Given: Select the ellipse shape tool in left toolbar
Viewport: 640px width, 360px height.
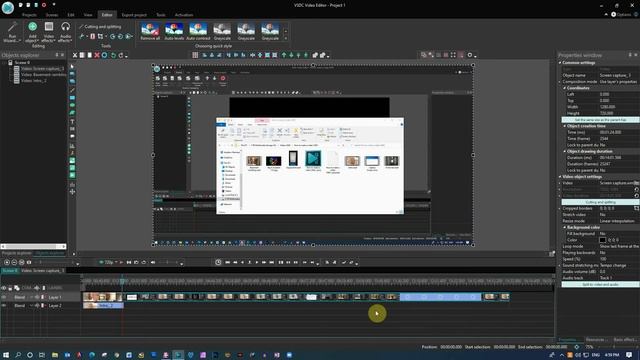Looking at the screenshot, I should click(x=72, y=105).
